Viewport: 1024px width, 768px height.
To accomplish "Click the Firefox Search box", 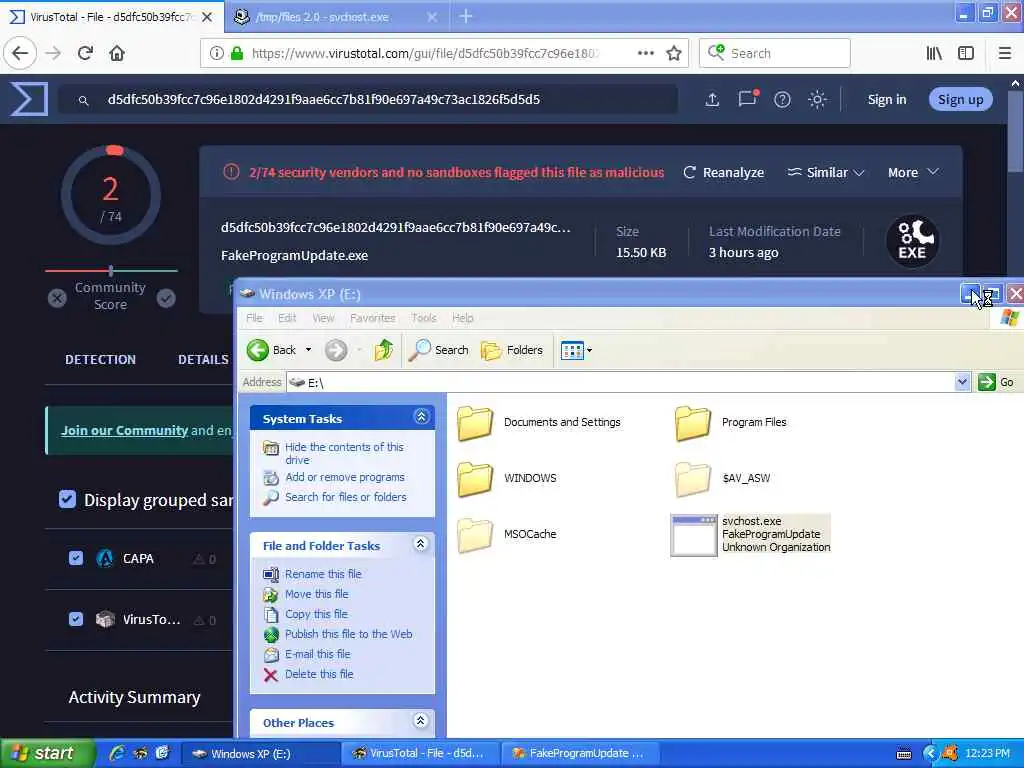I will pos(775,53).
